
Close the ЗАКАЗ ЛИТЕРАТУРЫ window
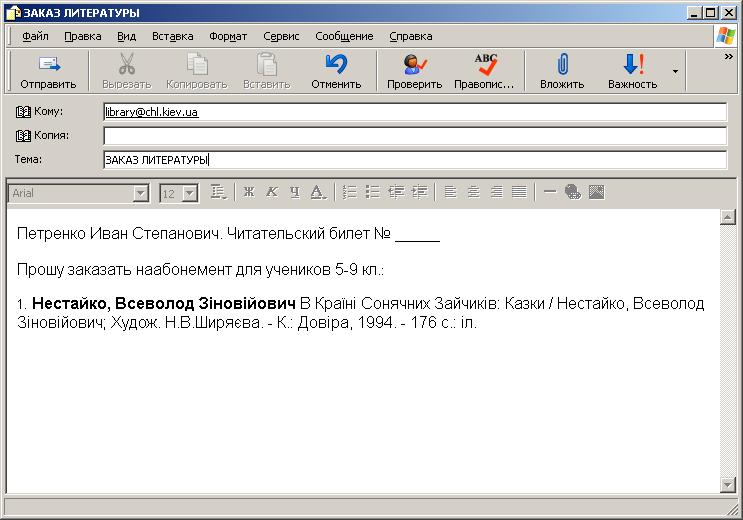click(x=729, y=13)
